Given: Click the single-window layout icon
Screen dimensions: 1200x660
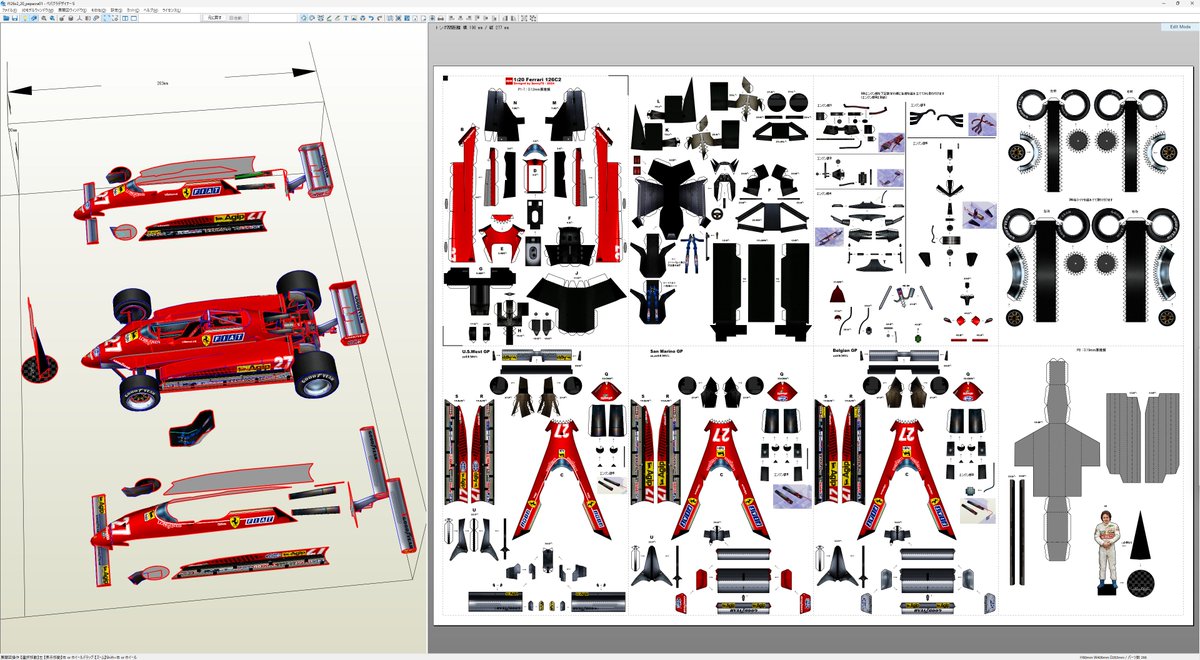Looking at the screenshot, I should point(134,18).
